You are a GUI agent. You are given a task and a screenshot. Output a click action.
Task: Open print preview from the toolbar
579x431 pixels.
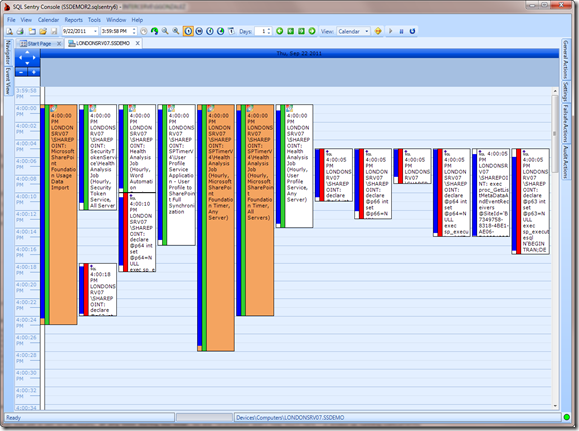click(10, 31)
